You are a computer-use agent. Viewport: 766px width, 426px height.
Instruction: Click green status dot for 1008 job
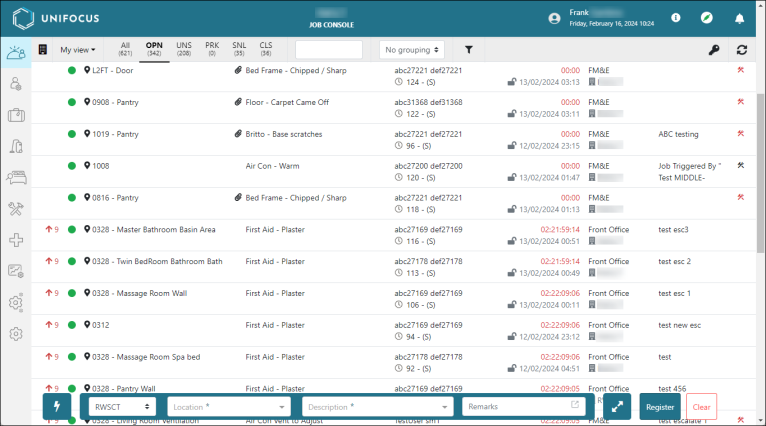pos(72,166)
